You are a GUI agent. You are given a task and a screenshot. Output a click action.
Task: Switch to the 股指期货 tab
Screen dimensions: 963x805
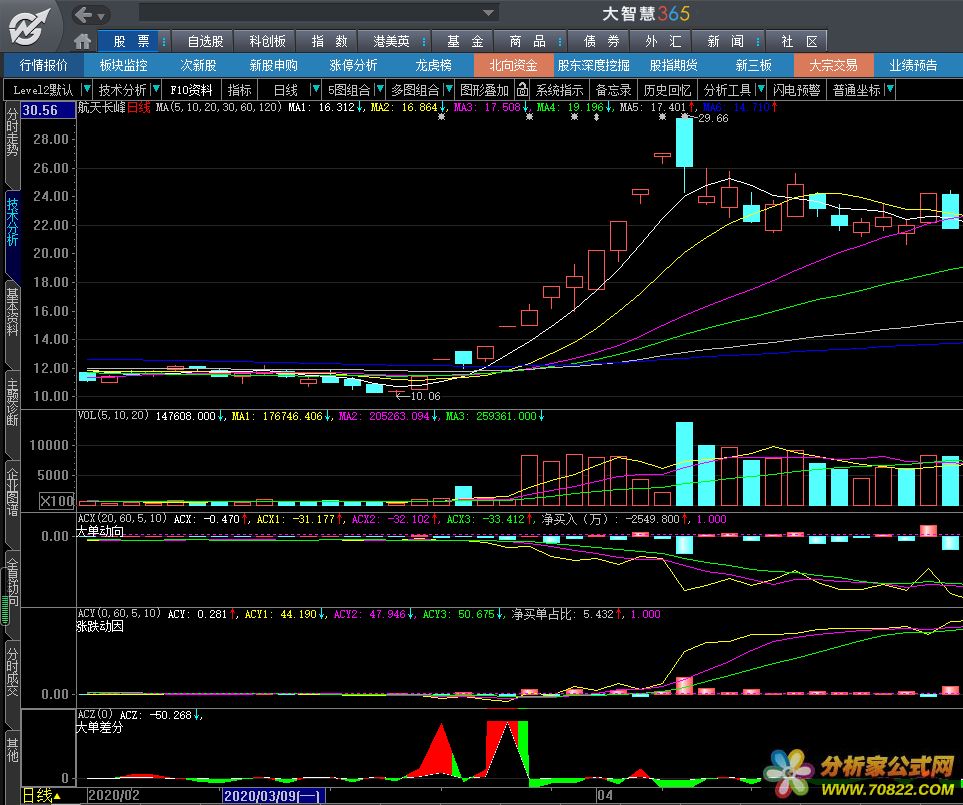point(673,65)
